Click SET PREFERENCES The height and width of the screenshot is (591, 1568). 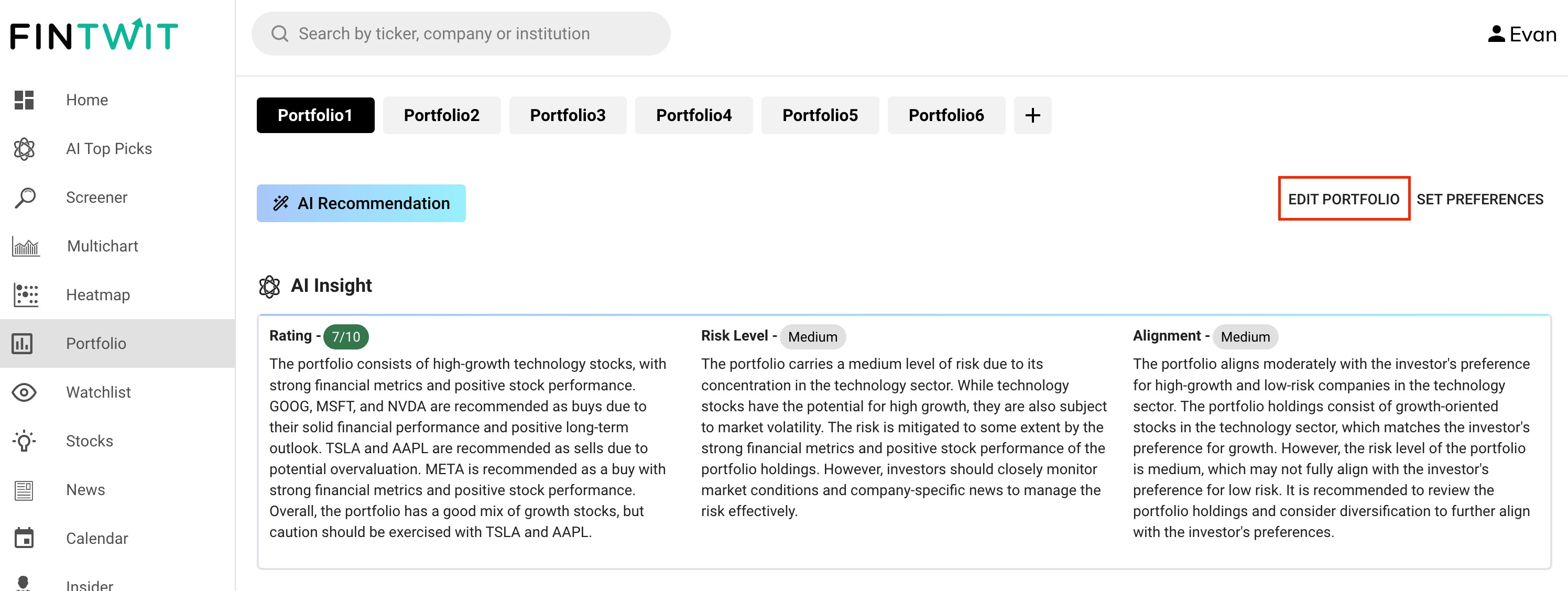(1479, 199)
